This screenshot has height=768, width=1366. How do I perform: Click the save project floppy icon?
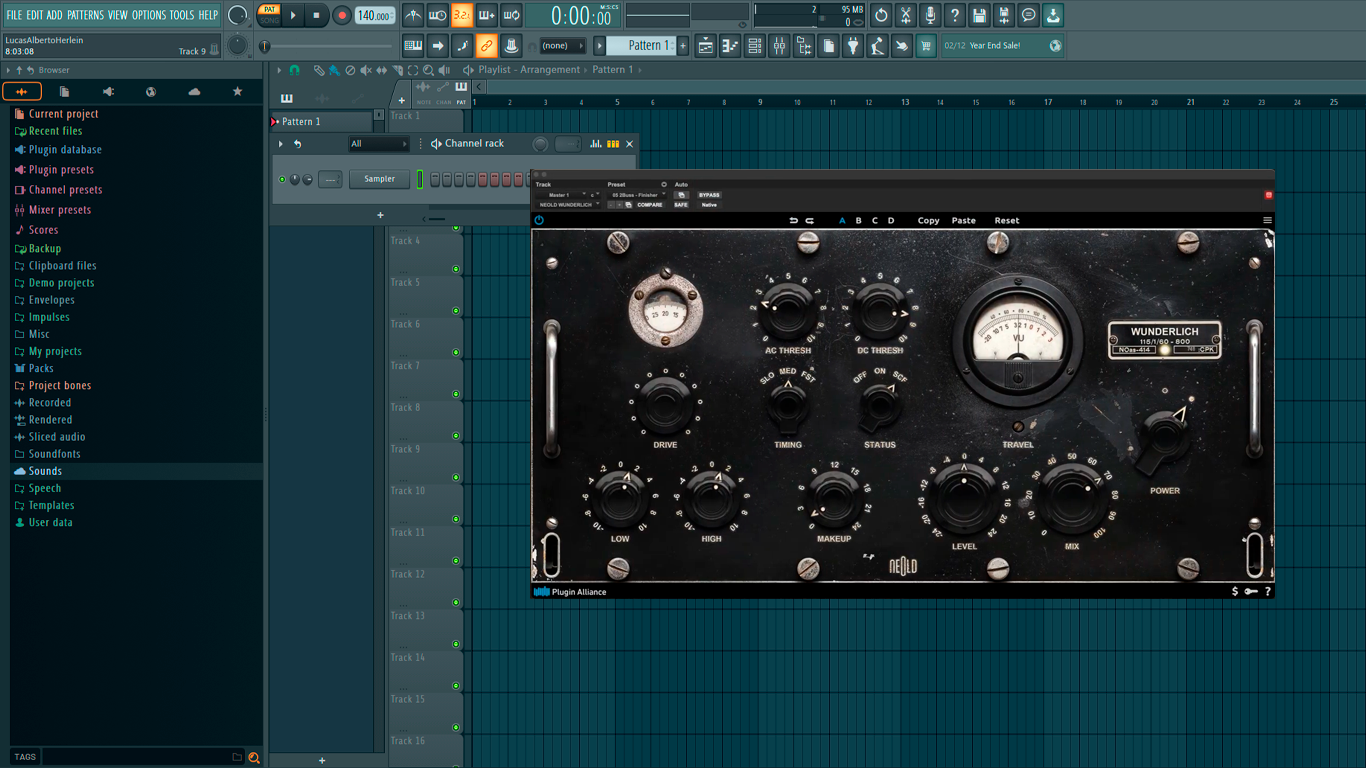tap(979, 15)
